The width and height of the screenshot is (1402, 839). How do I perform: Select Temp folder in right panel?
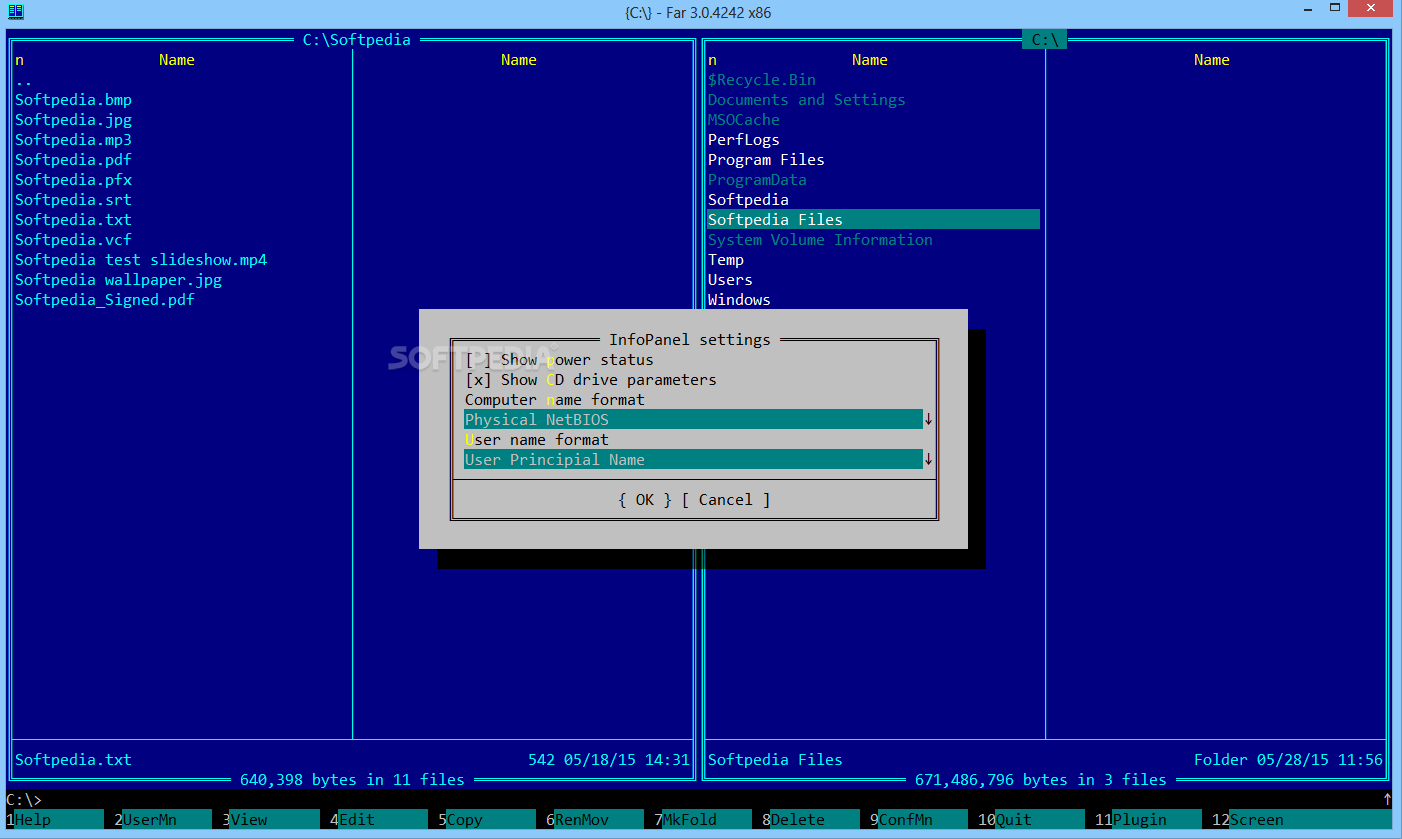(x=726, y=260)
